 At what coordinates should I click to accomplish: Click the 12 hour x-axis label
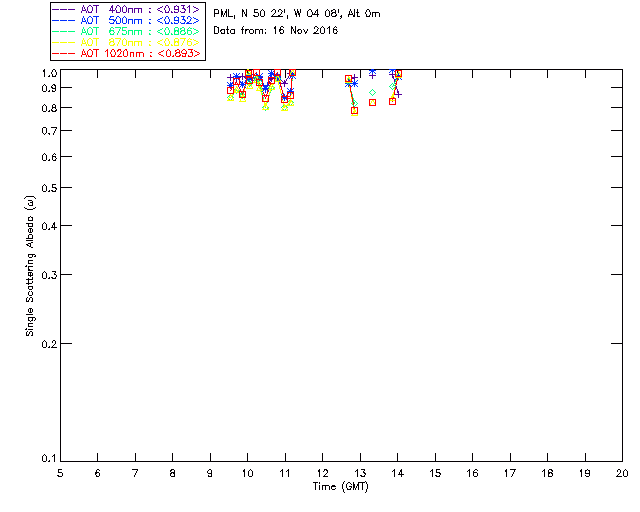coord(322,473)
